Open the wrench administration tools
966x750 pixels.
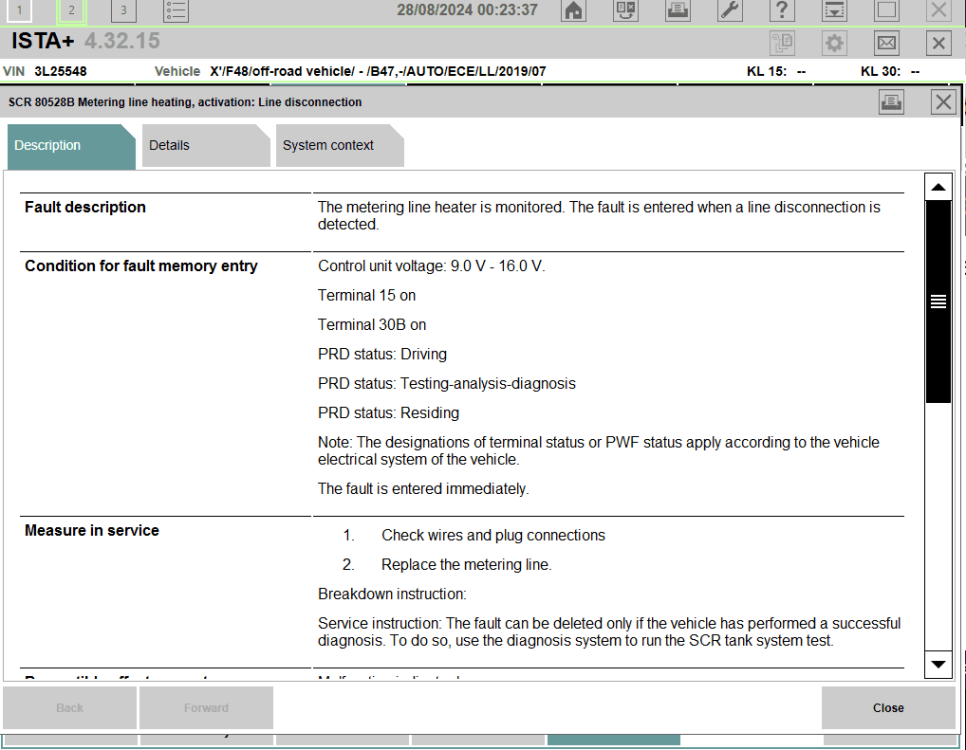point(729,10)
